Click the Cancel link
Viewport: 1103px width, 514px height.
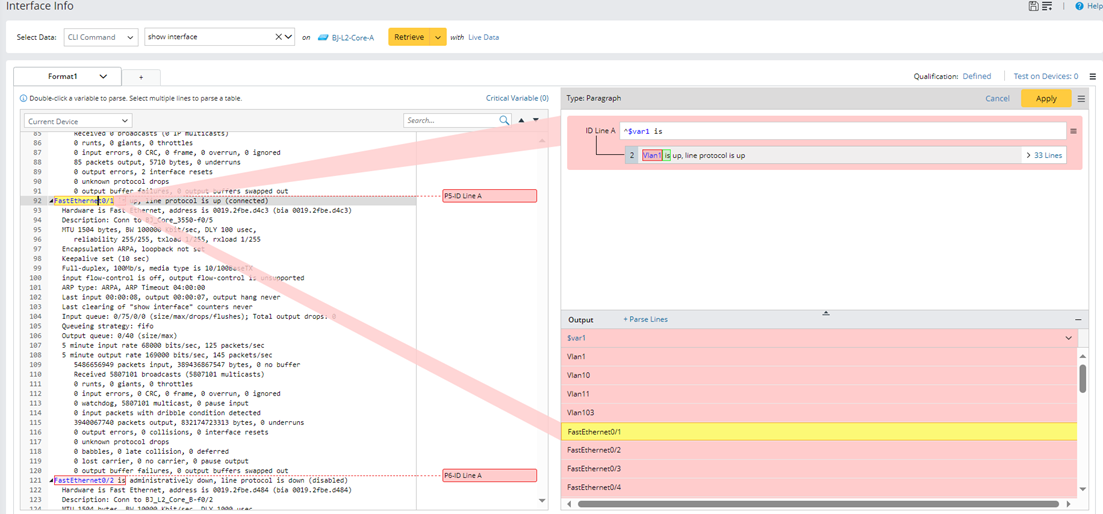(x=997, y=99)
